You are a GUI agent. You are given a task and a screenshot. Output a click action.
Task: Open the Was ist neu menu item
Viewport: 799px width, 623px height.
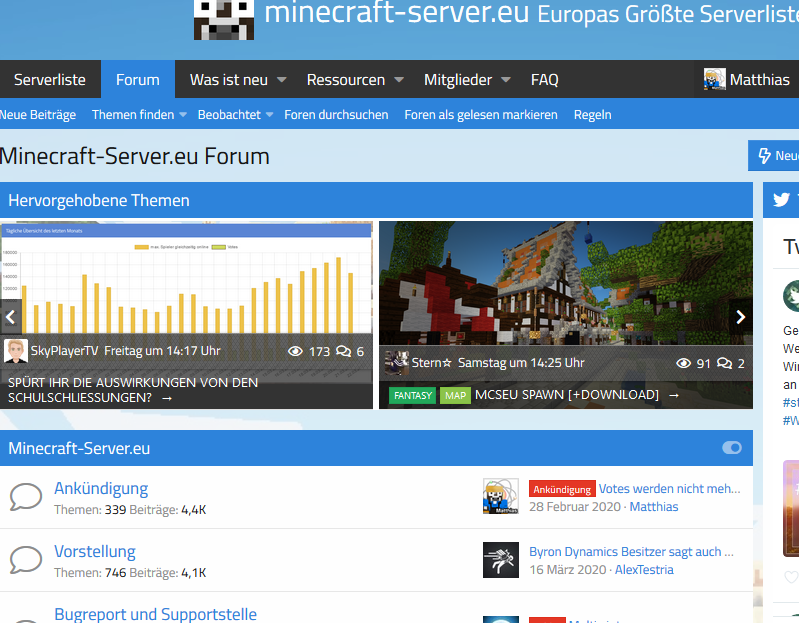point(229,79)
